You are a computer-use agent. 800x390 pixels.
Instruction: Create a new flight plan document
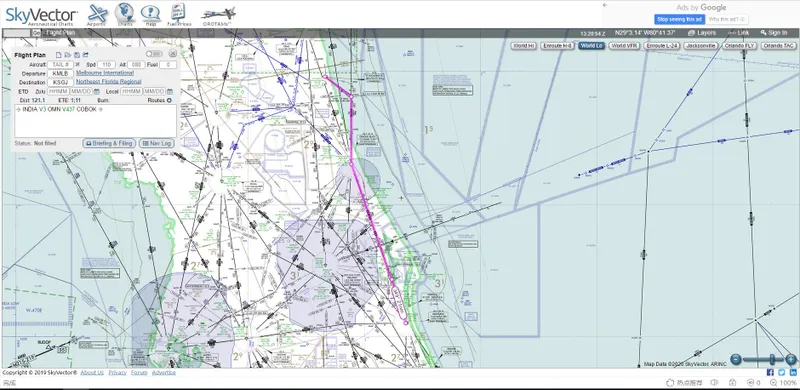[59, 55]
